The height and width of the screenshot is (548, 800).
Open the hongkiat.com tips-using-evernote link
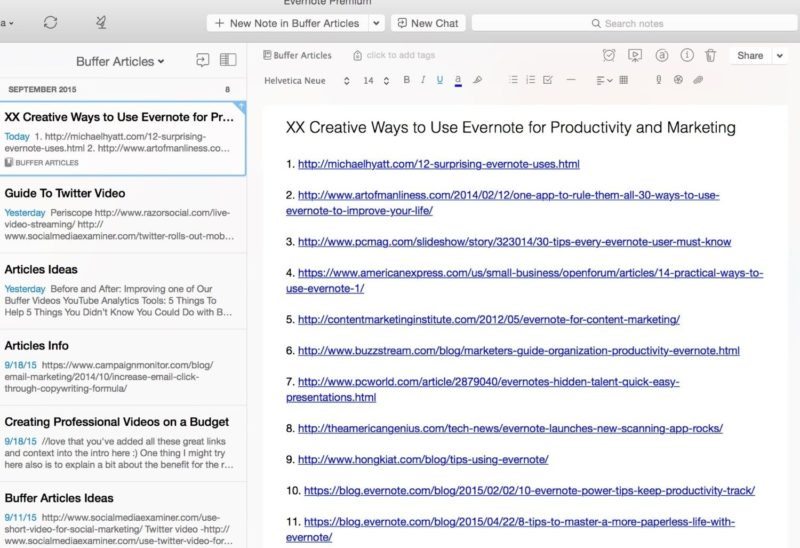423,460
